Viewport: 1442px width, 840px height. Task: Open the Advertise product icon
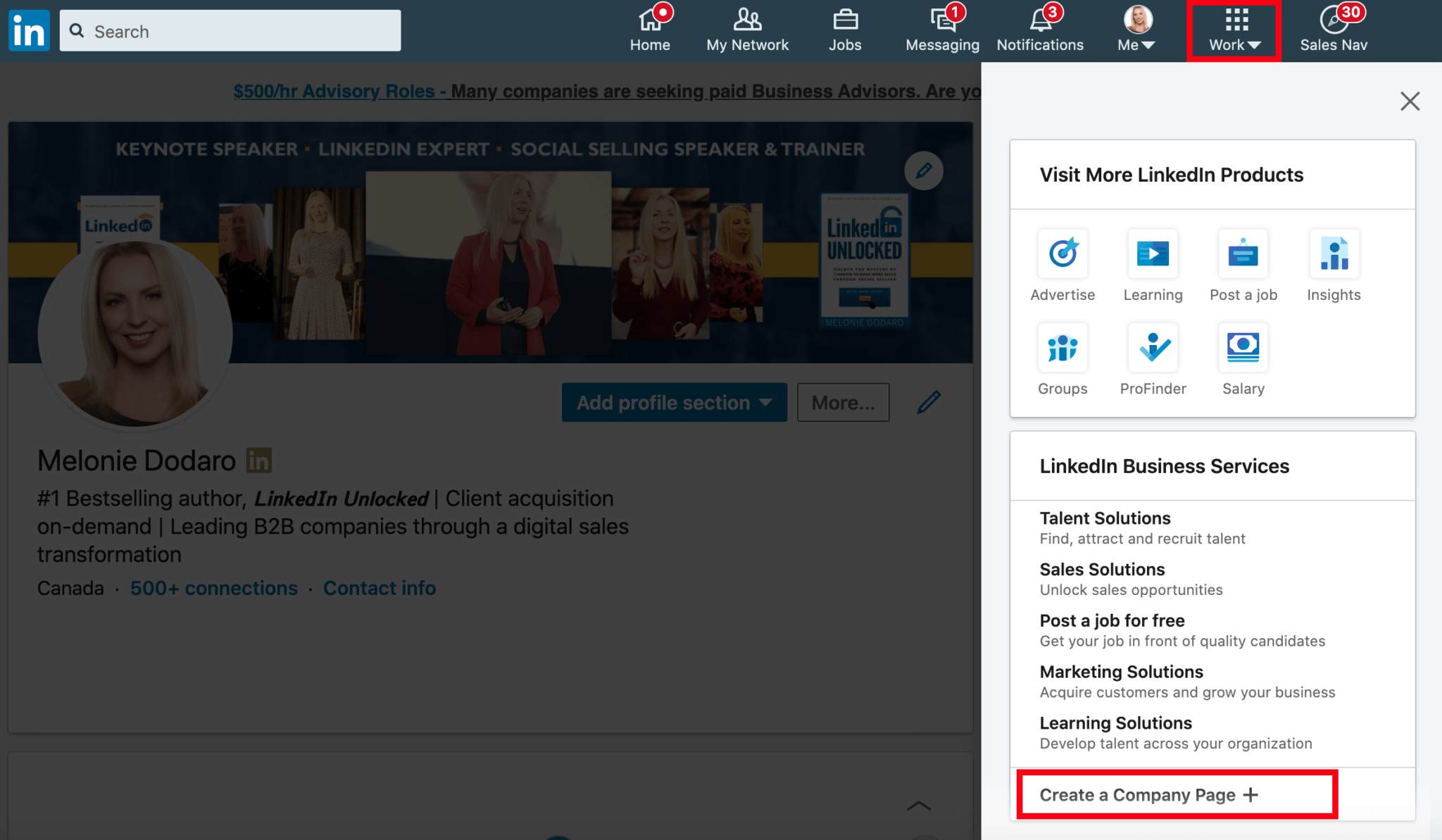1062,255
